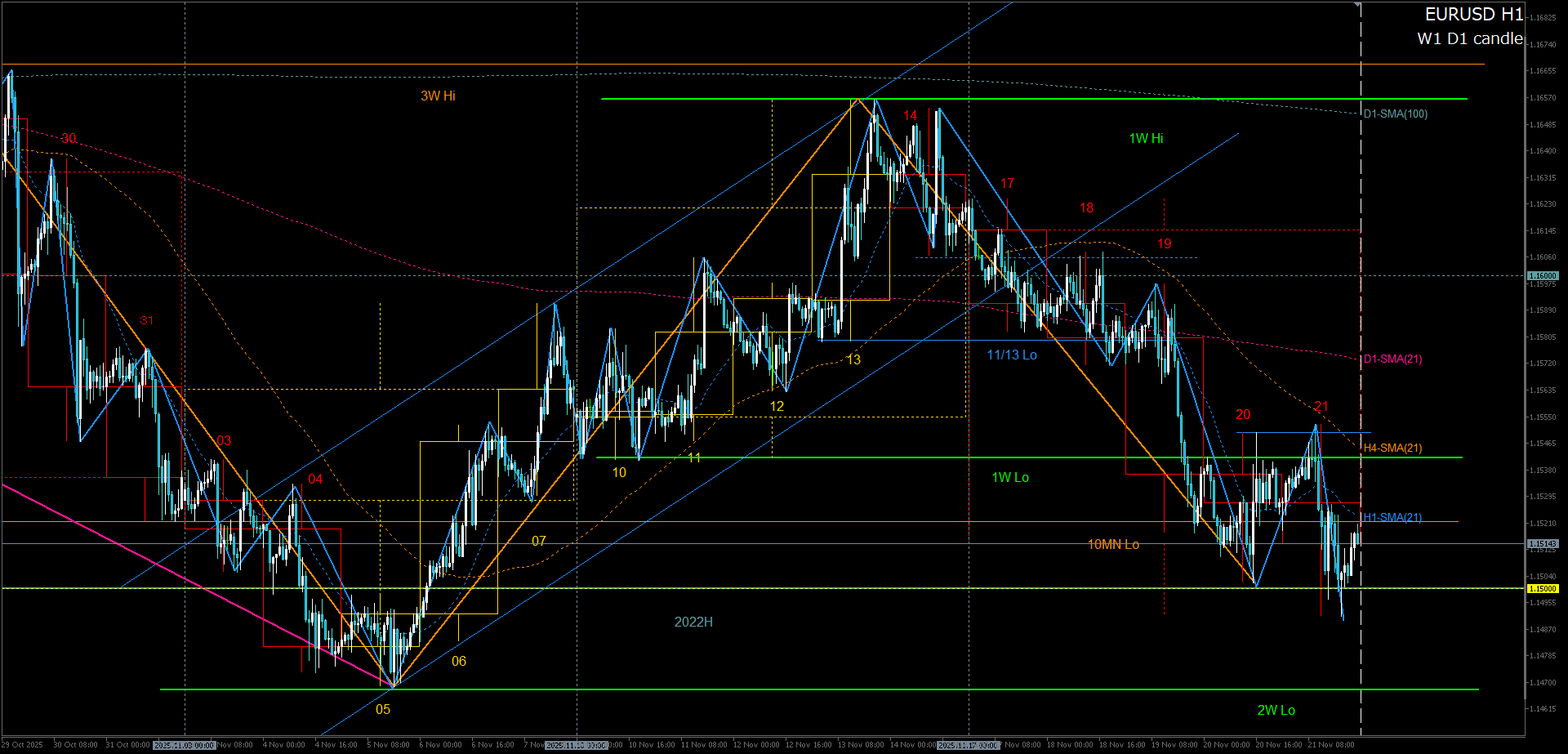This screenshot has width=1568, height=754.
Task: Select the 2025.11.17 date marker on time axis
Action: [968, 745]
